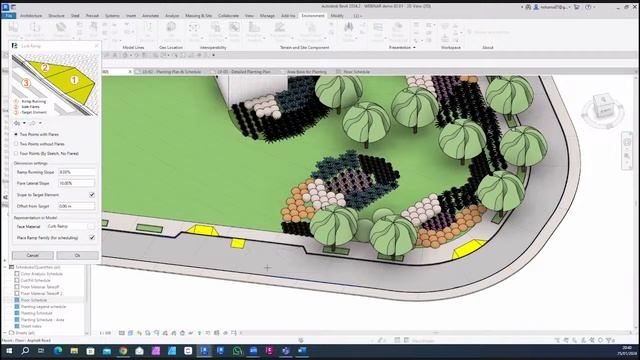Edit the Ramp Running Slope field

tap(77, 172)
